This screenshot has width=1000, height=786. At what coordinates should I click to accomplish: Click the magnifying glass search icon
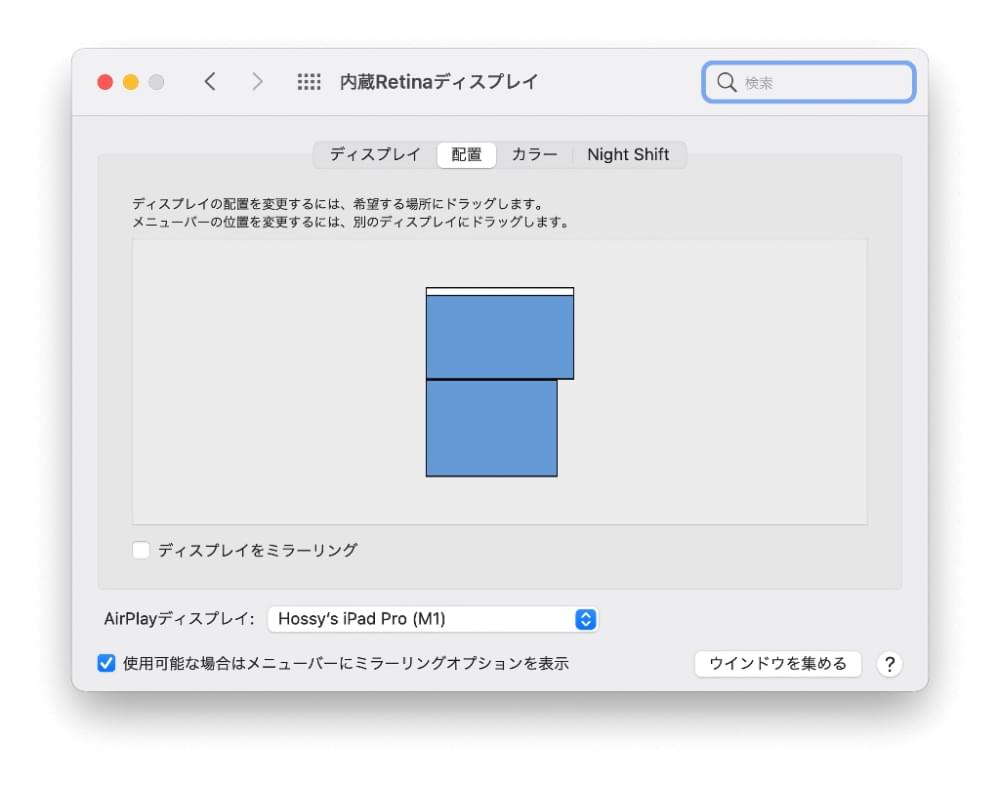pyautogui.click(x=726, y=82)
